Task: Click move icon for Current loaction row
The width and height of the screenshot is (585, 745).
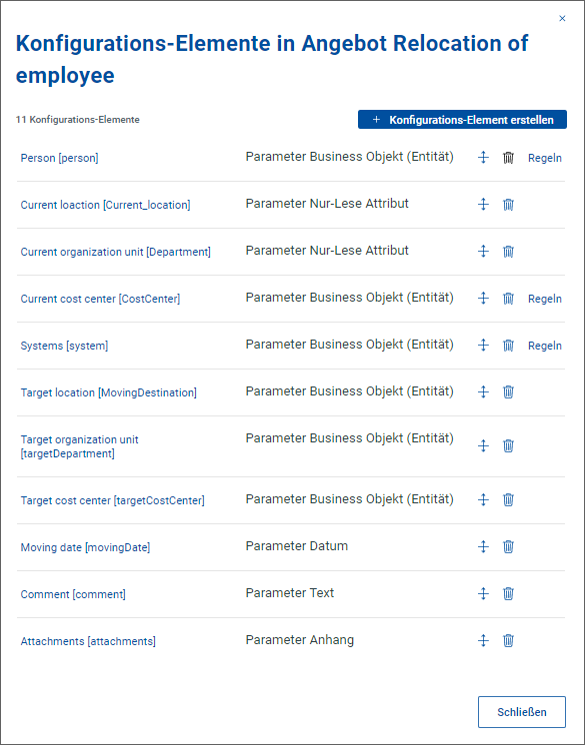Action: (483, 204)
